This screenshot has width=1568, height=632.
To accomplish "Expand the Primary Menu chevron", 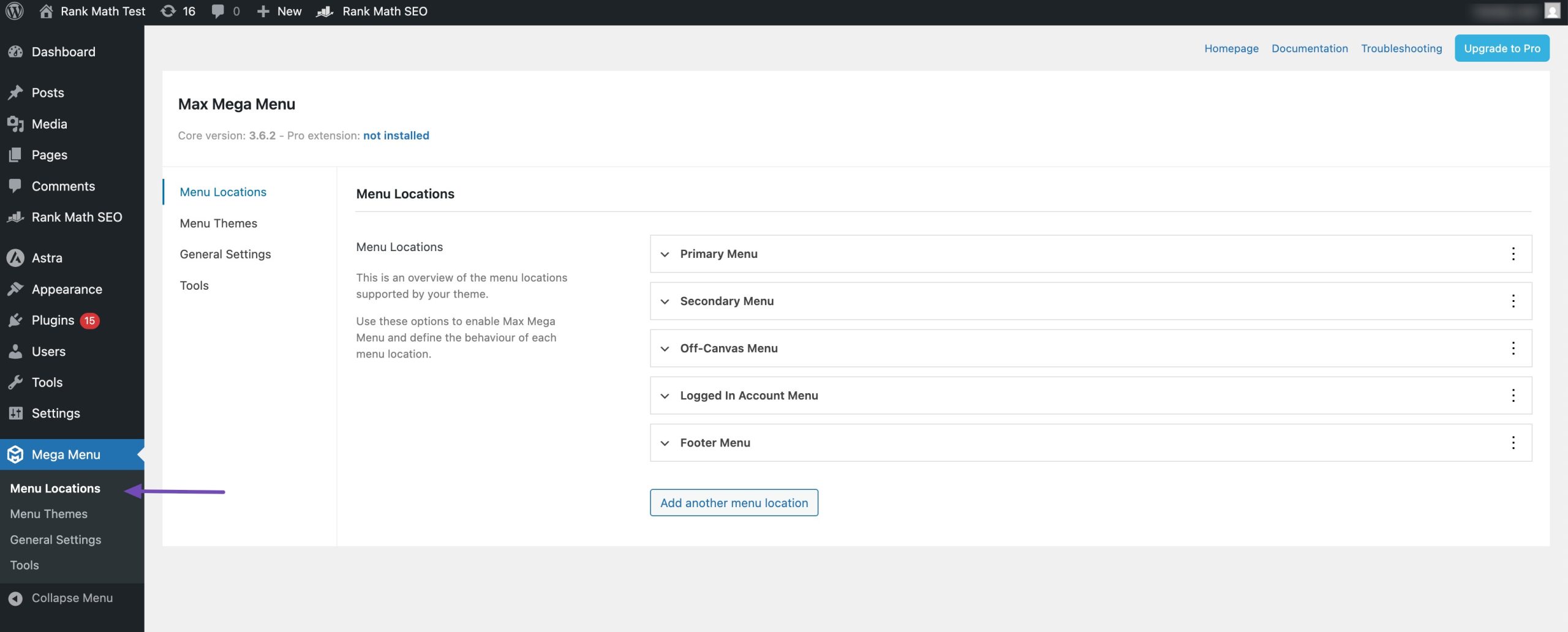I will [665, 254].
